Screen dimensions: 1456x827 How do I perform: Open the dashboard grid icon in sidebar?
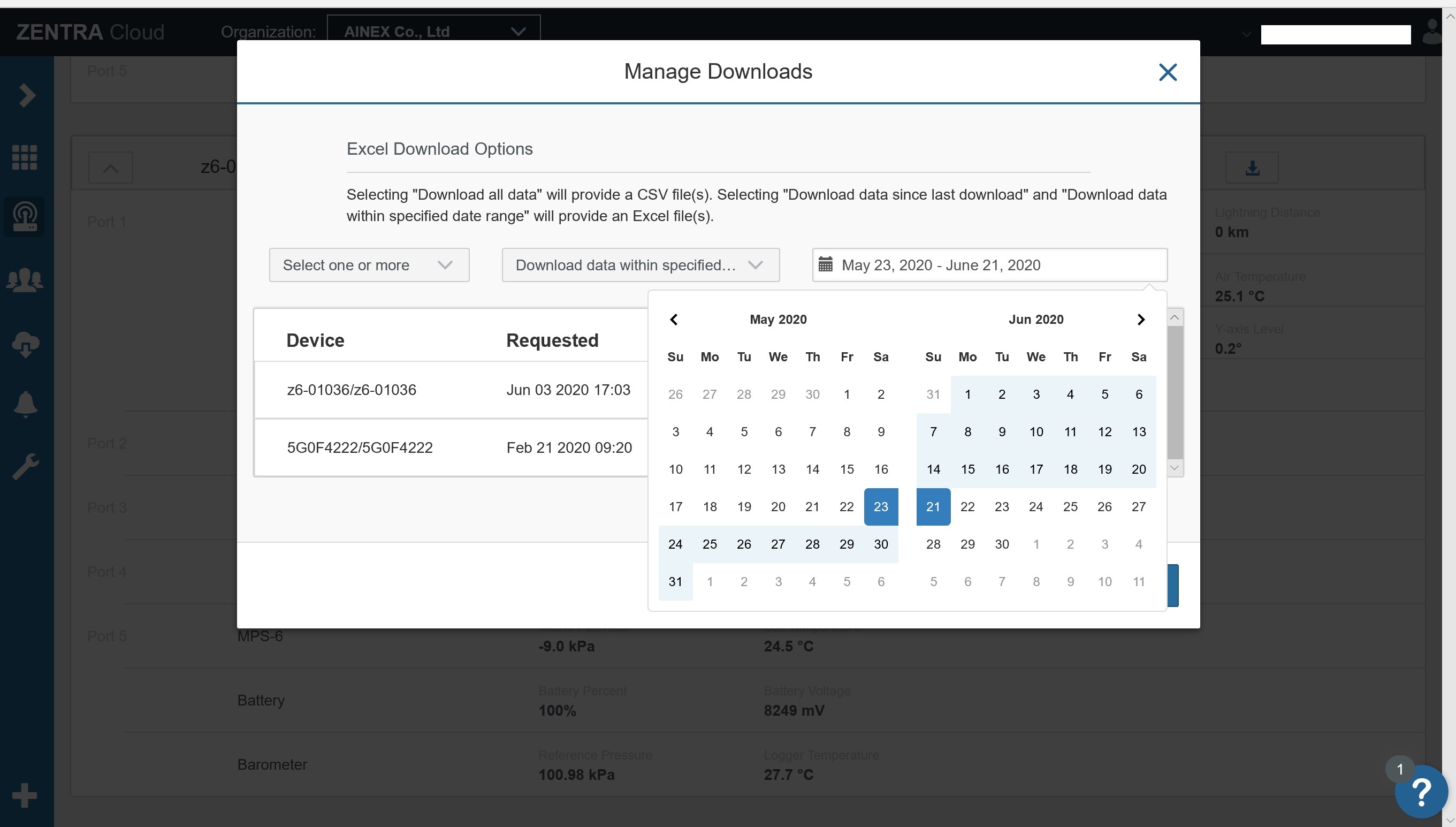coord(25,157)
